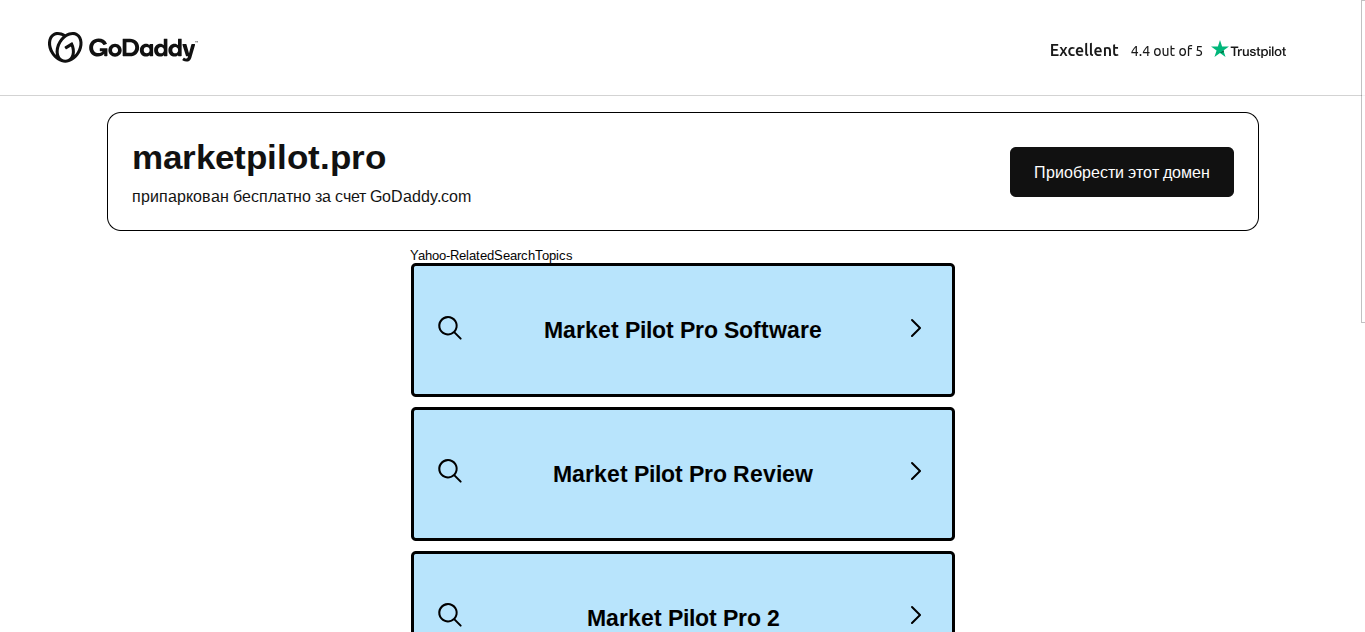Click the GoDaddy logo
The image size is (1365, 632).
[x=122, y=47]
